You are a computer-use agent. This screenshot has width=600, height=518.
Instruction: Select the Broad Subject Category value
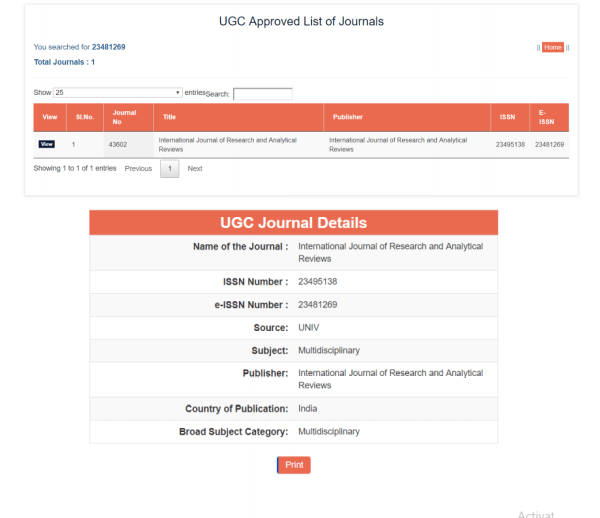(x=329, y=432)
